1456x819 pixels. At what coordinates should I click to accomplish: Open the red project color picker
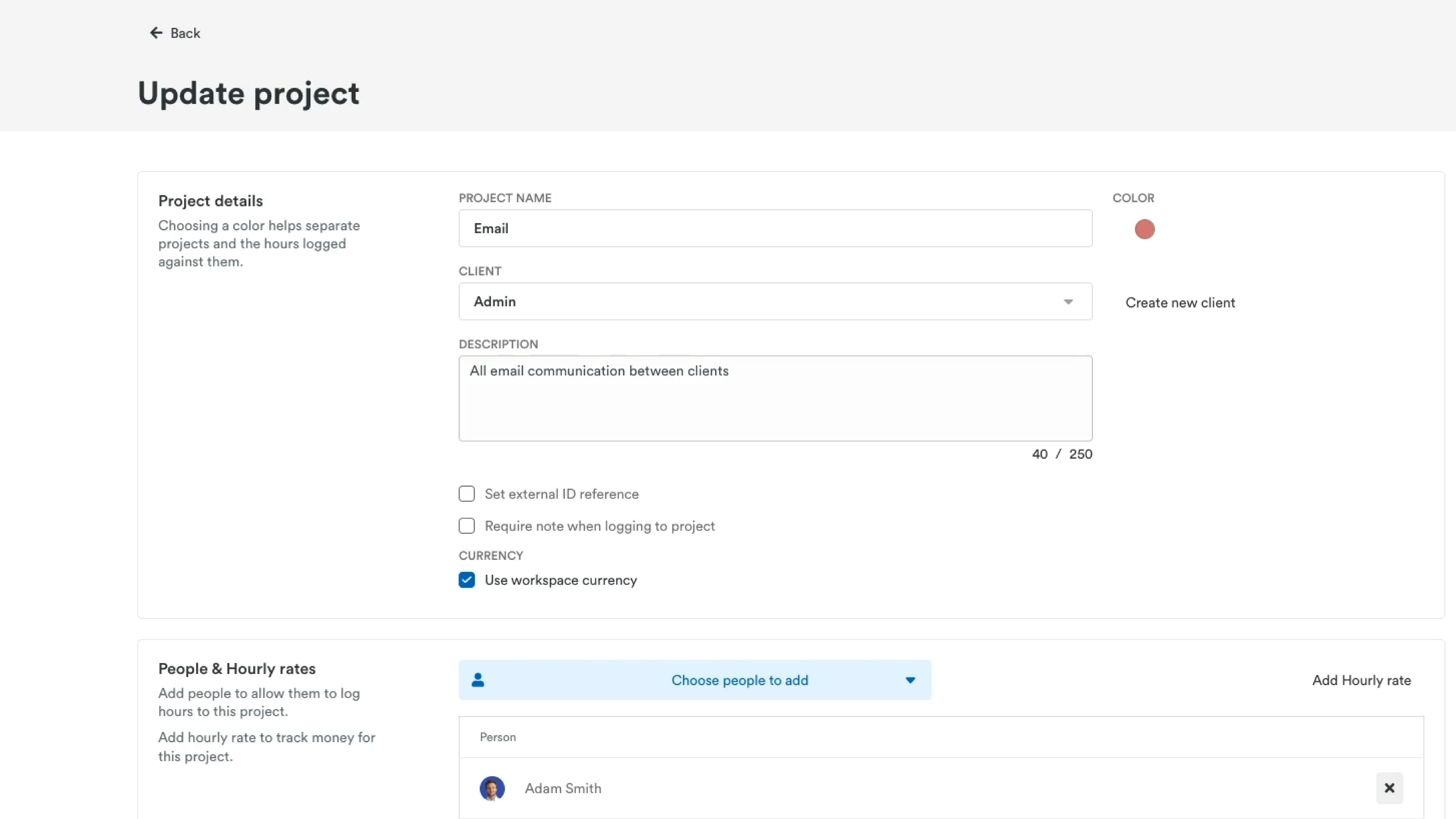[x=1145, y=229]
